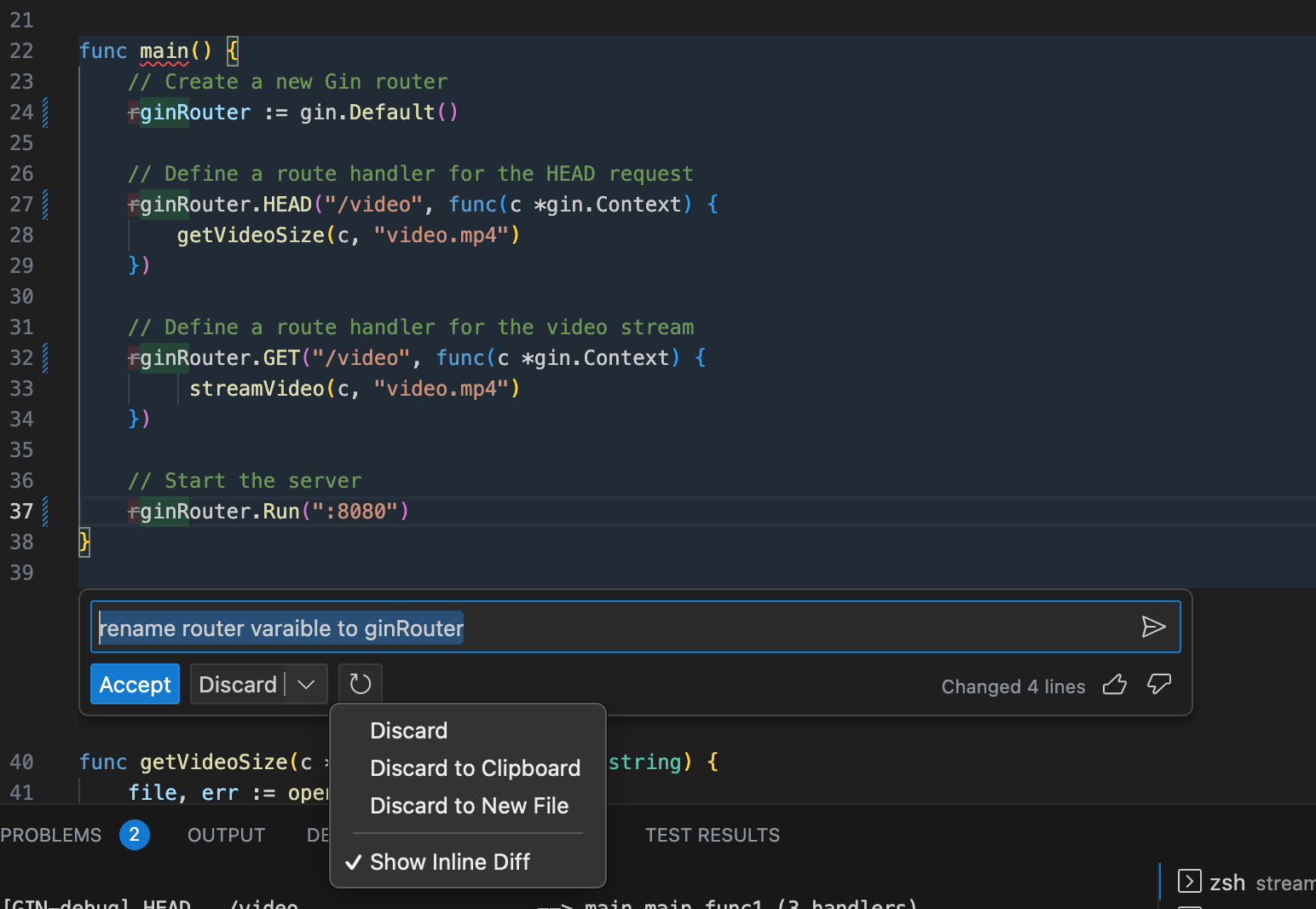Toggle Show Inline Diff in the menu
Screen dimensions: 1316x909
450,861
